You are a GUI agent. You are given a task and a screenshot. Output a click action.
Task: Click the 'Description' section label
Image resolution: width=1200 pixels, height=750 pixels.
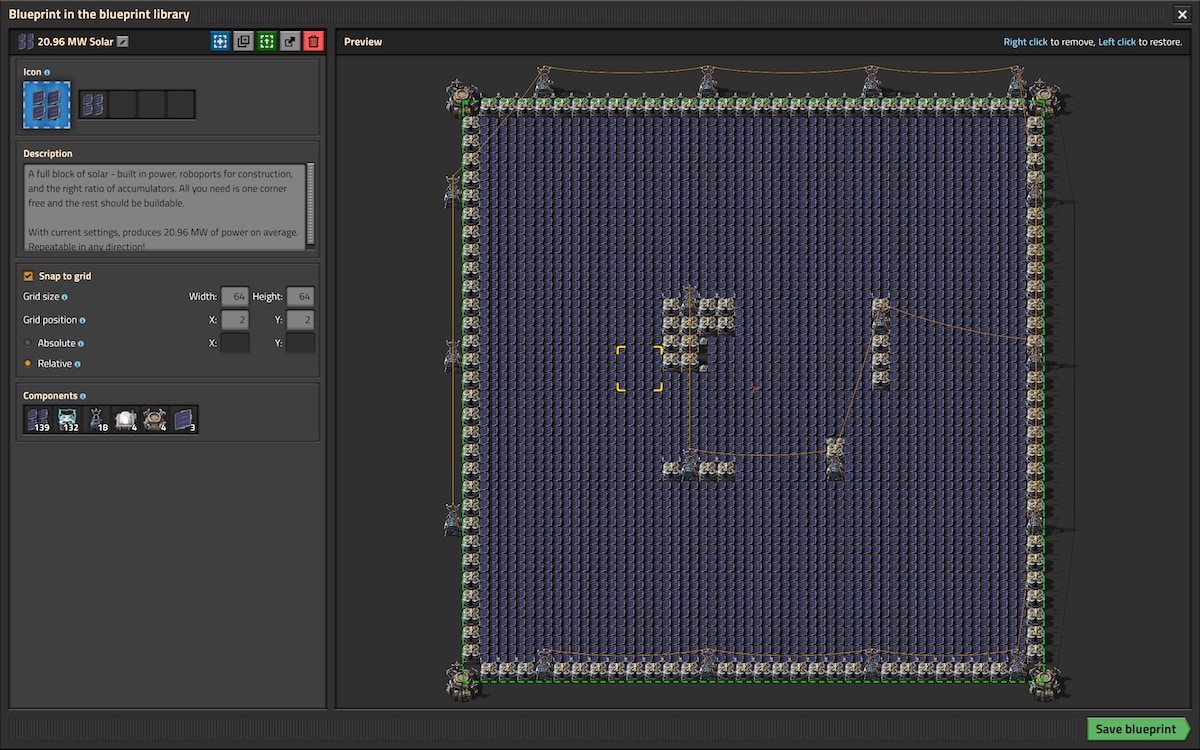tap(48, 154)
